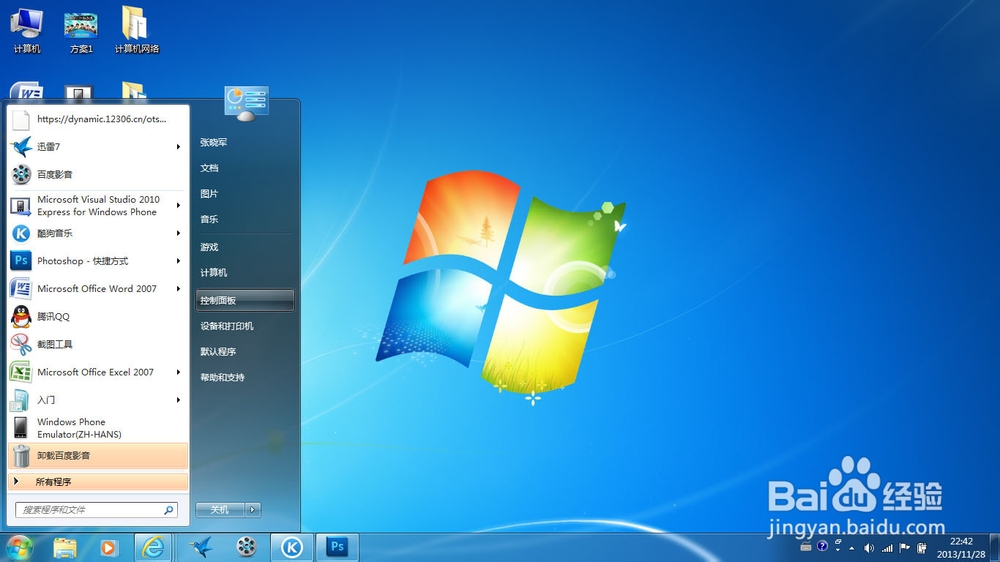Open 默认程序 Default Programs
Screen dimensions: 1000x562
click(x=218, y=351)
